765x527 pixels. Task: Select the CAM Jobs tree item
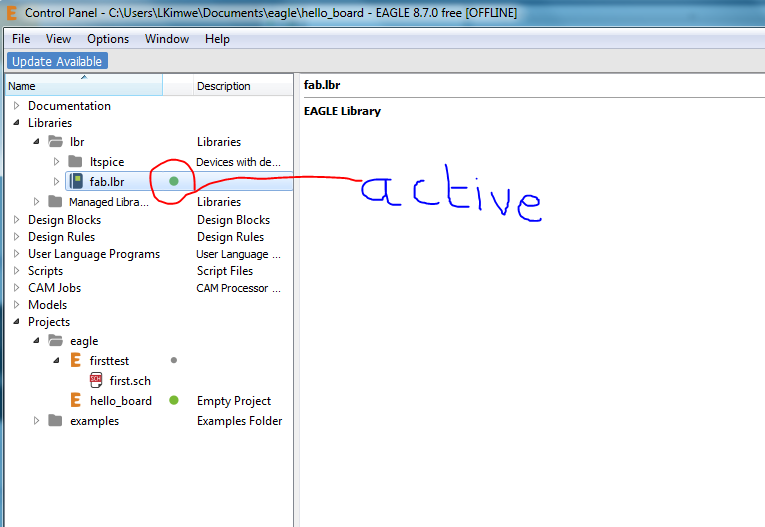[54, 288]
